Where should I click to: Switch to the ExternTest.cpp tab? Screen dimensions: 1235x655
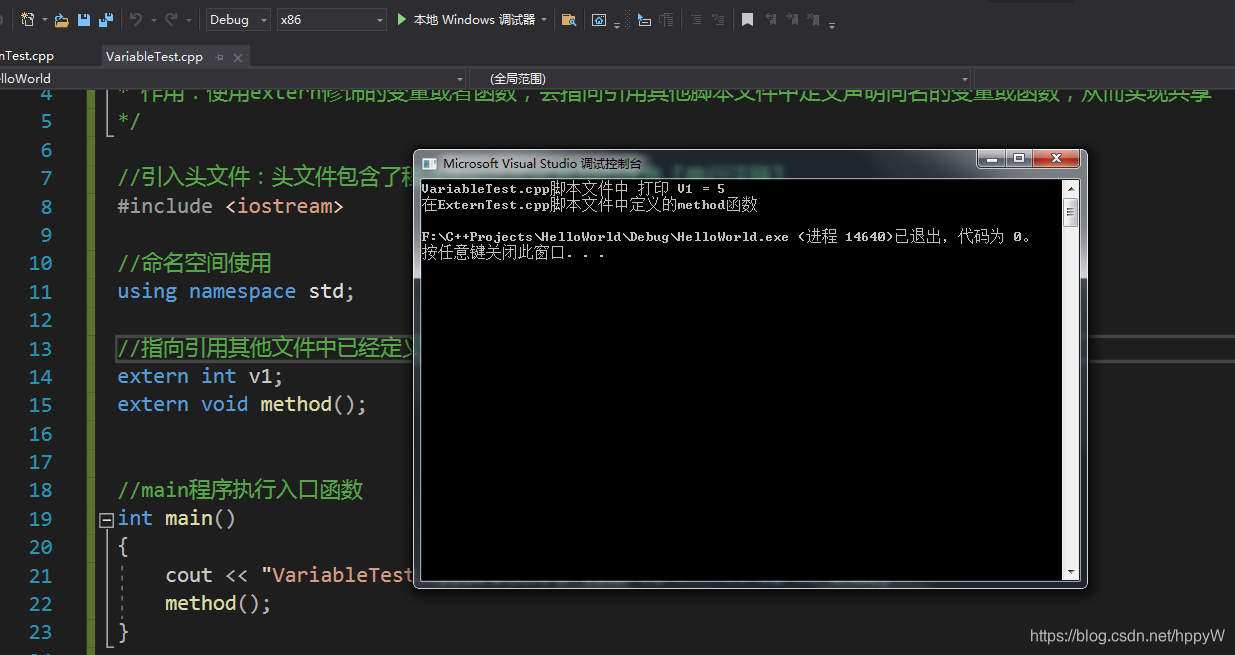(27, 56)
